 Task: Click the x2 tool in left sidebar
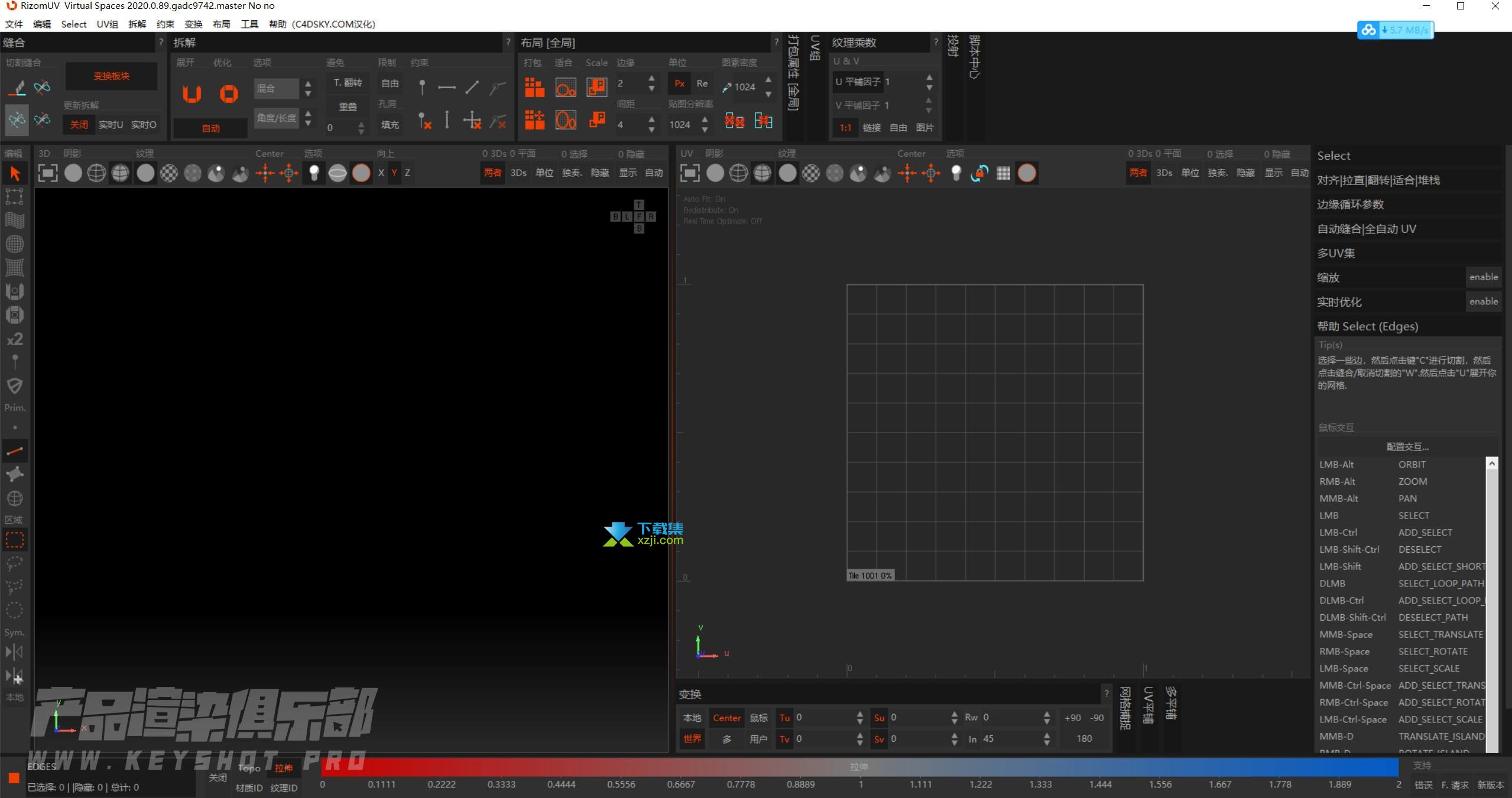click(15, 339)
